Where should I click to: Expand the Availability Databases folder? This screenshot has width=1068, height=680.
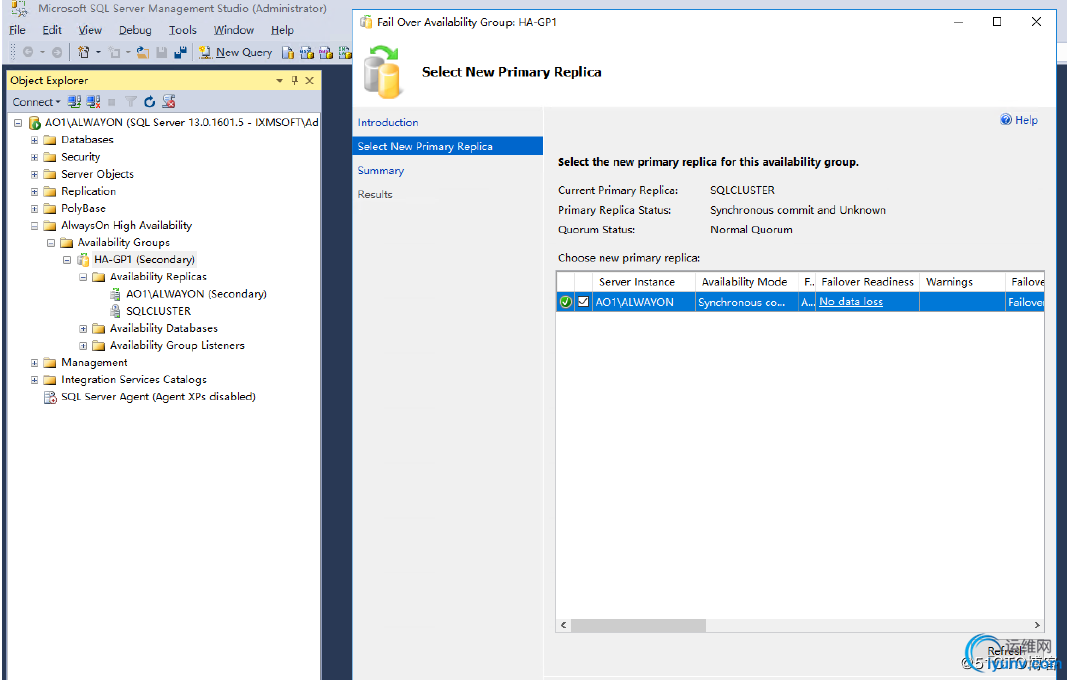tap(83, 328)
